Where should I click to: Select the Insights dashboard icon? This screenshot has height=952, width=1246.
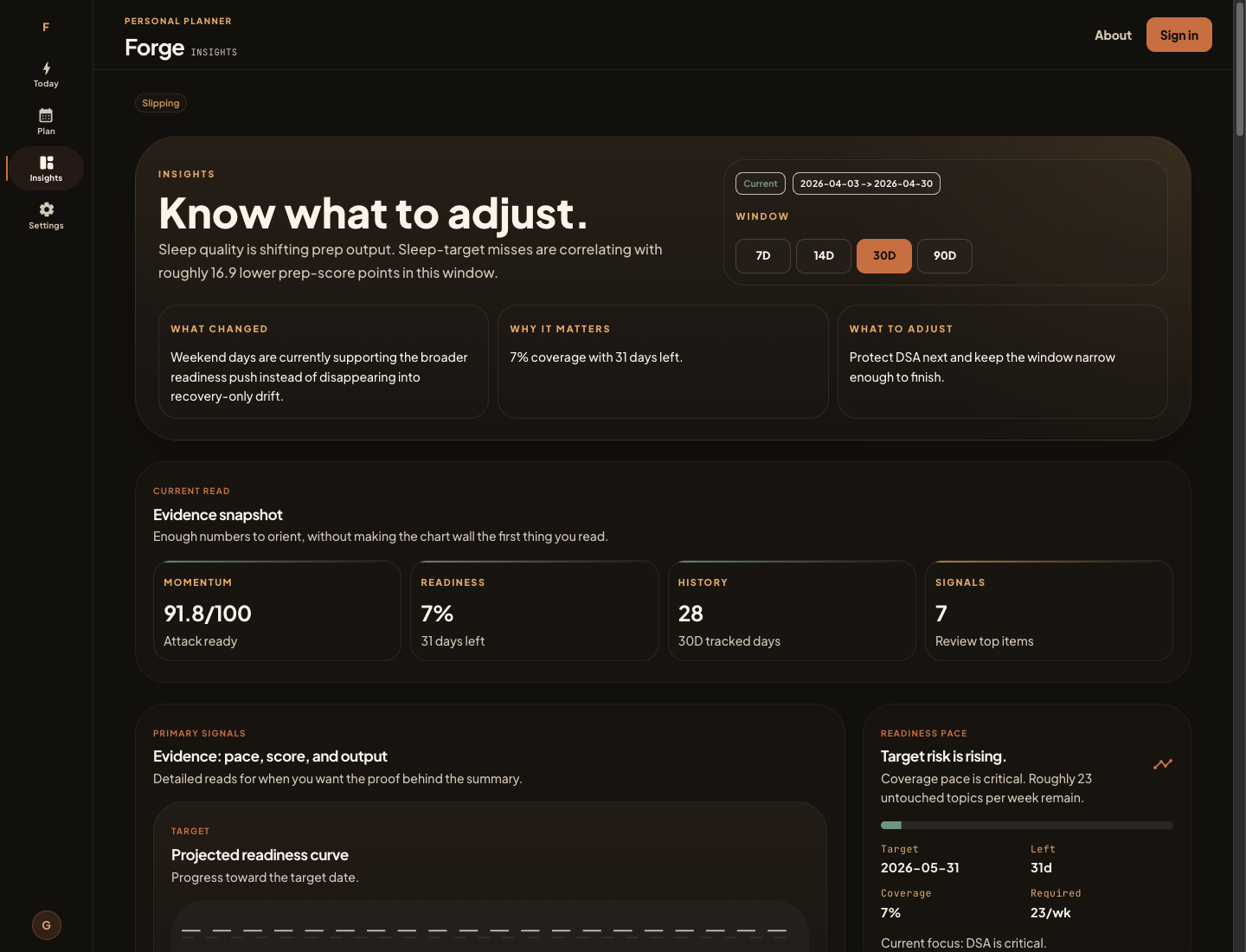(46, 163)
